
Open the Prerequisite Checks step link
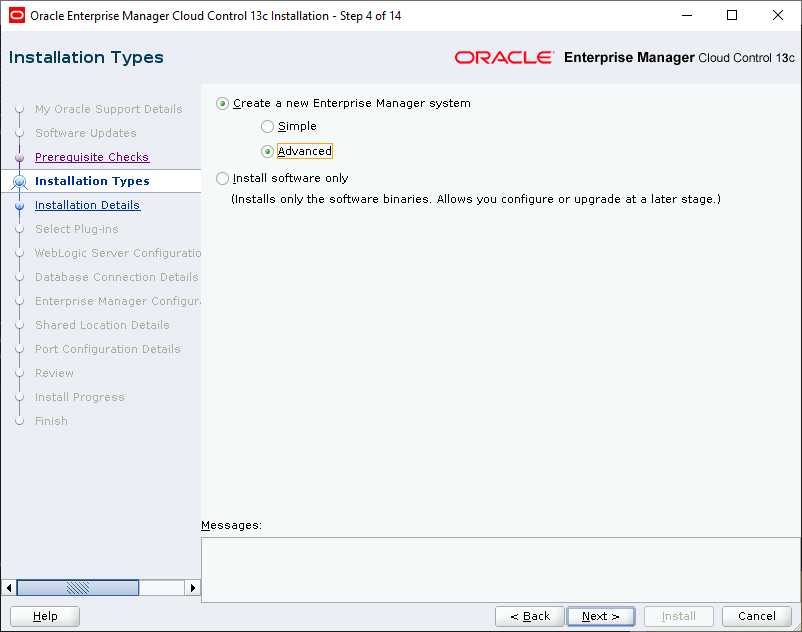click(x=92, y=157)
